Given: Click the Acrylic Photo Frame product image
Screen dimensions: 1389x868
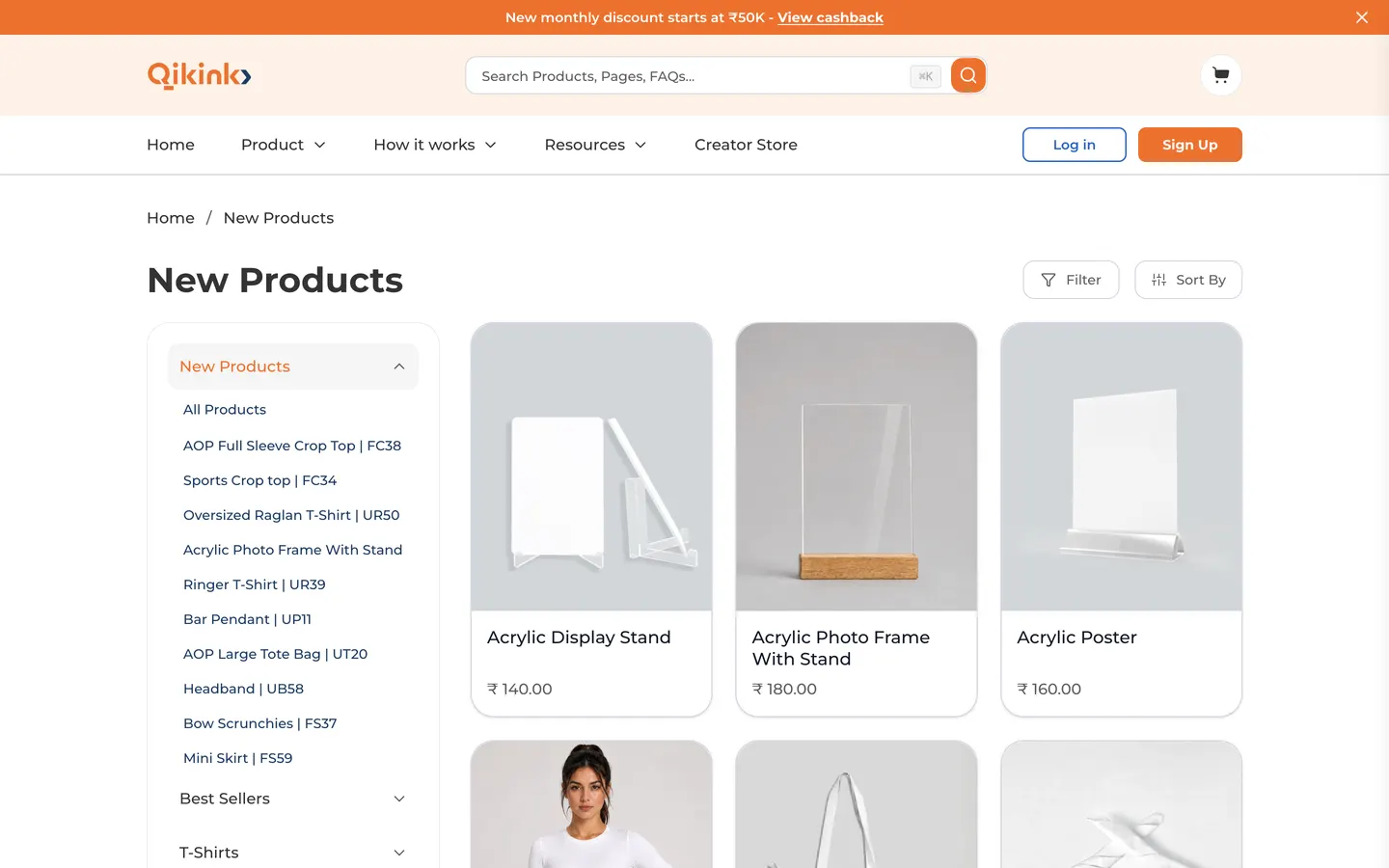Looking at the screenshot, I should (x=857, y=467).
